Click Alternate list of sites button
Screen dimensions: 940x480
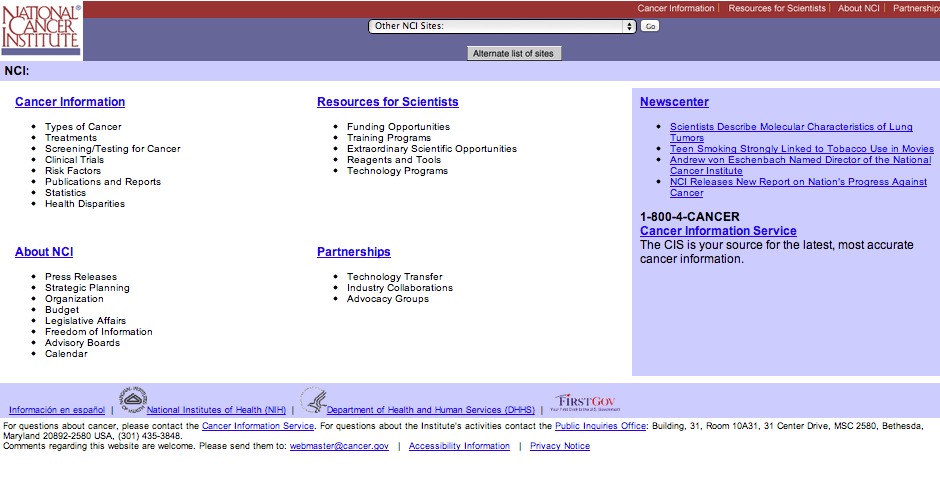tap(514, 53)
